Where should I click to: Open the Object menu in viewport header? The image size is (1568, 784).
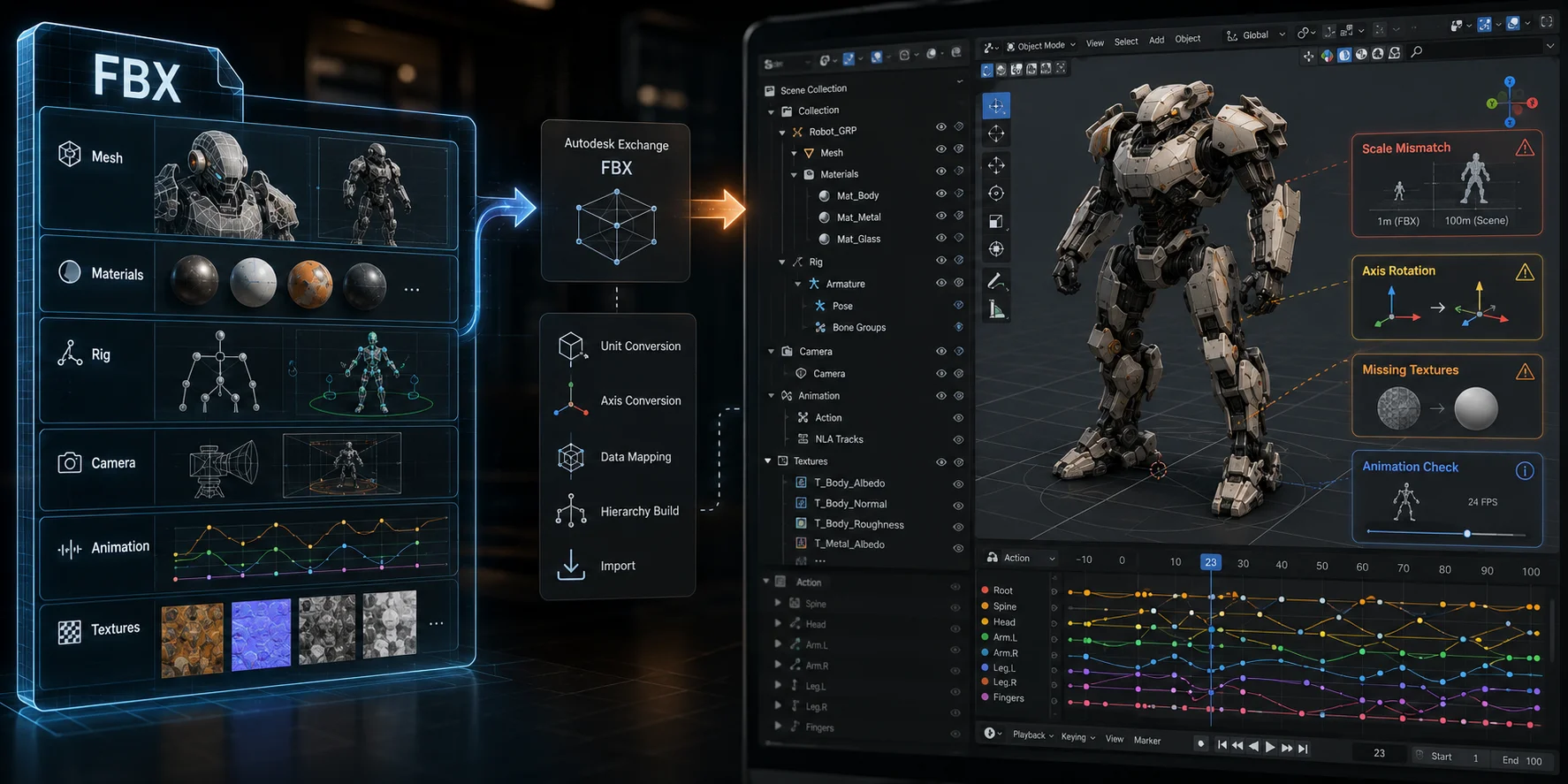(x=1188, y=39)
